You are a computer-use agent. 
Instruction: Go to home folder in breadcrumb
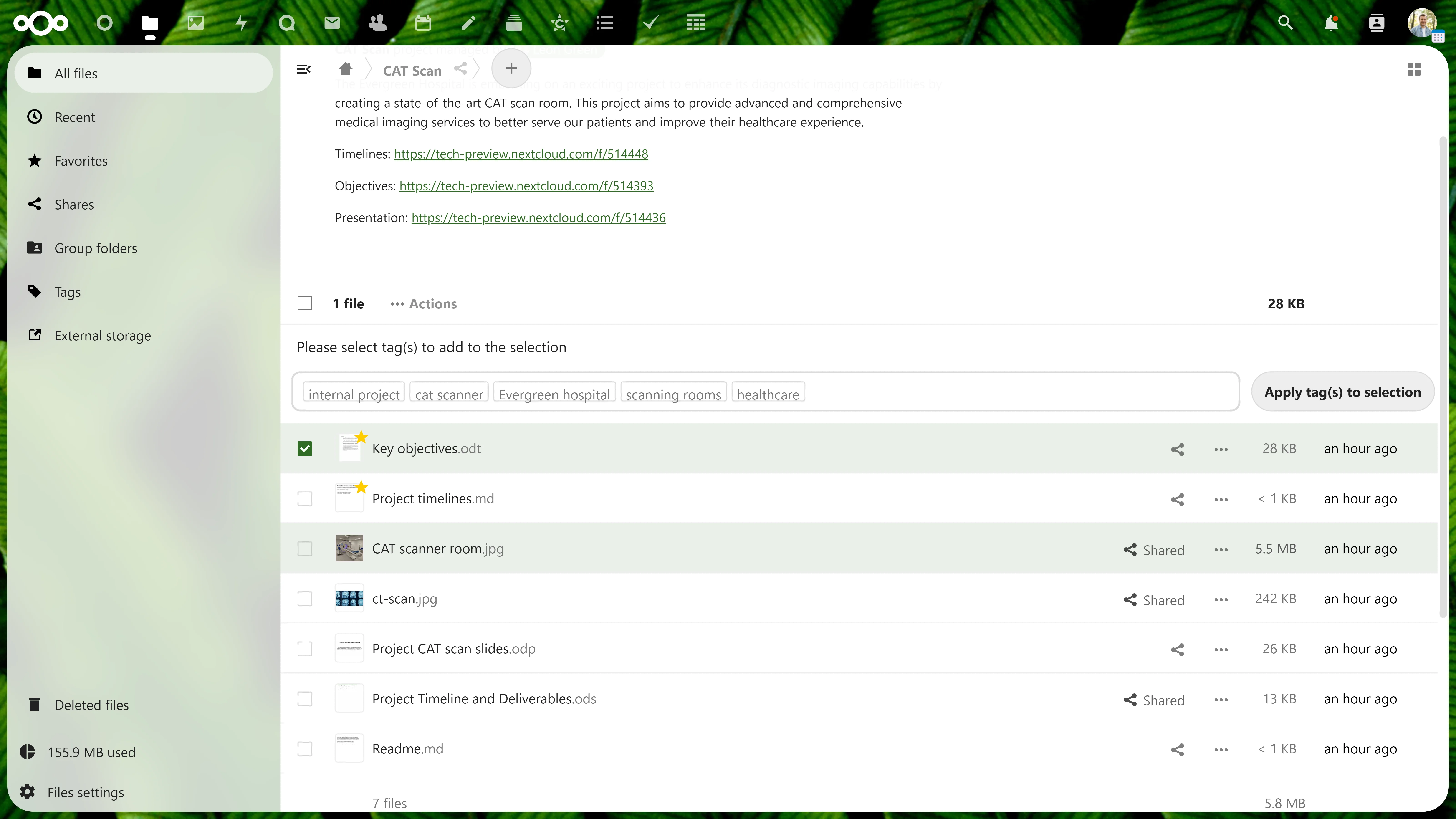pyautogui.click(x=346, y=69)
